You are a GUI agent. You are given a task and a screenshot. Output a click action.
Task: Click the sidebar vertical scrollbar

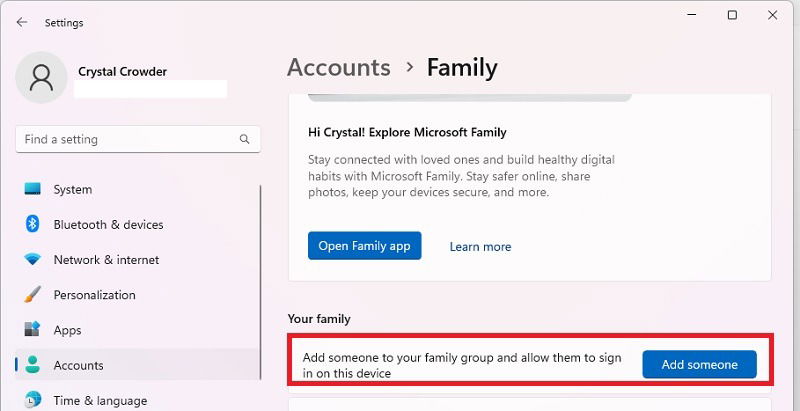click(x=261, y=282)
